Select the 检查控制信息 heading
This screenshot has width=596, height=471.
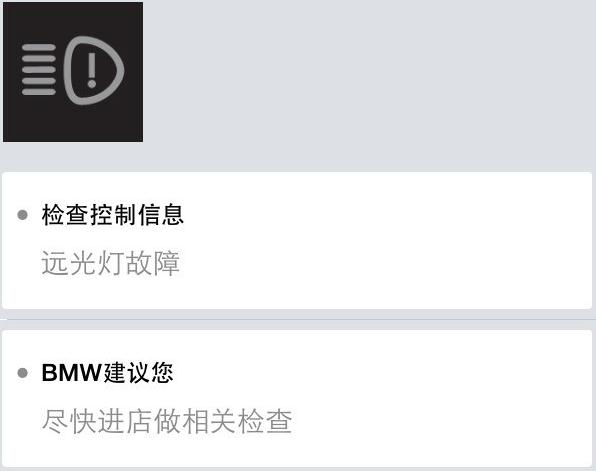point(113,214)
